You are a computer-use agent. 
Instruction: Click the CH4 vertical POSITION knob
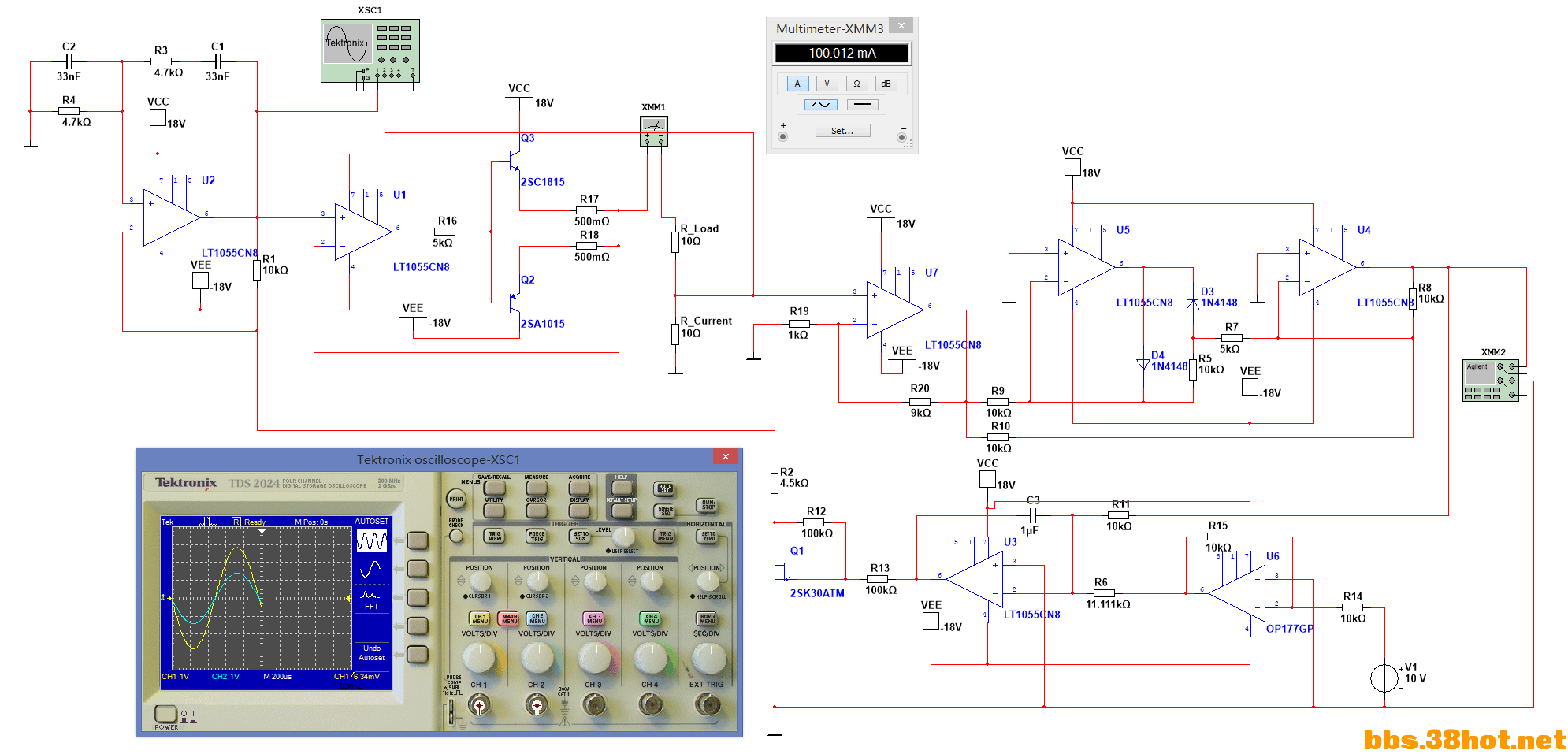(652, 581)
